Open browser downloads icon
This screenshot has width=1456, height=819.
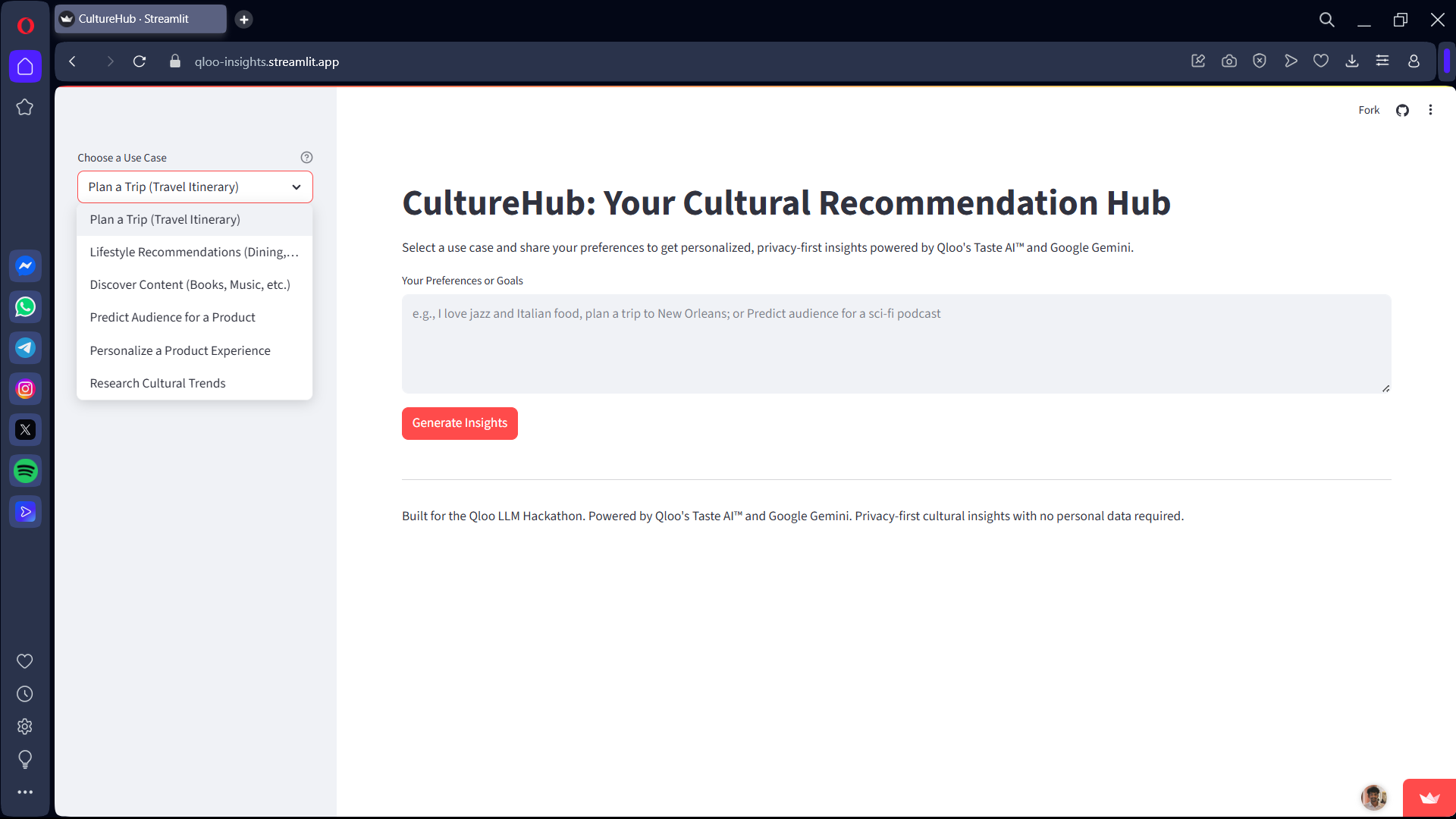1351,61
